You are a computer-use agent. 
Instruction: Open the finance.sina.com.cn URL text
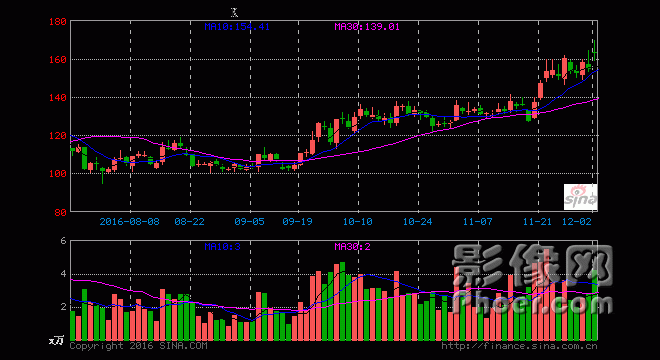519,346
